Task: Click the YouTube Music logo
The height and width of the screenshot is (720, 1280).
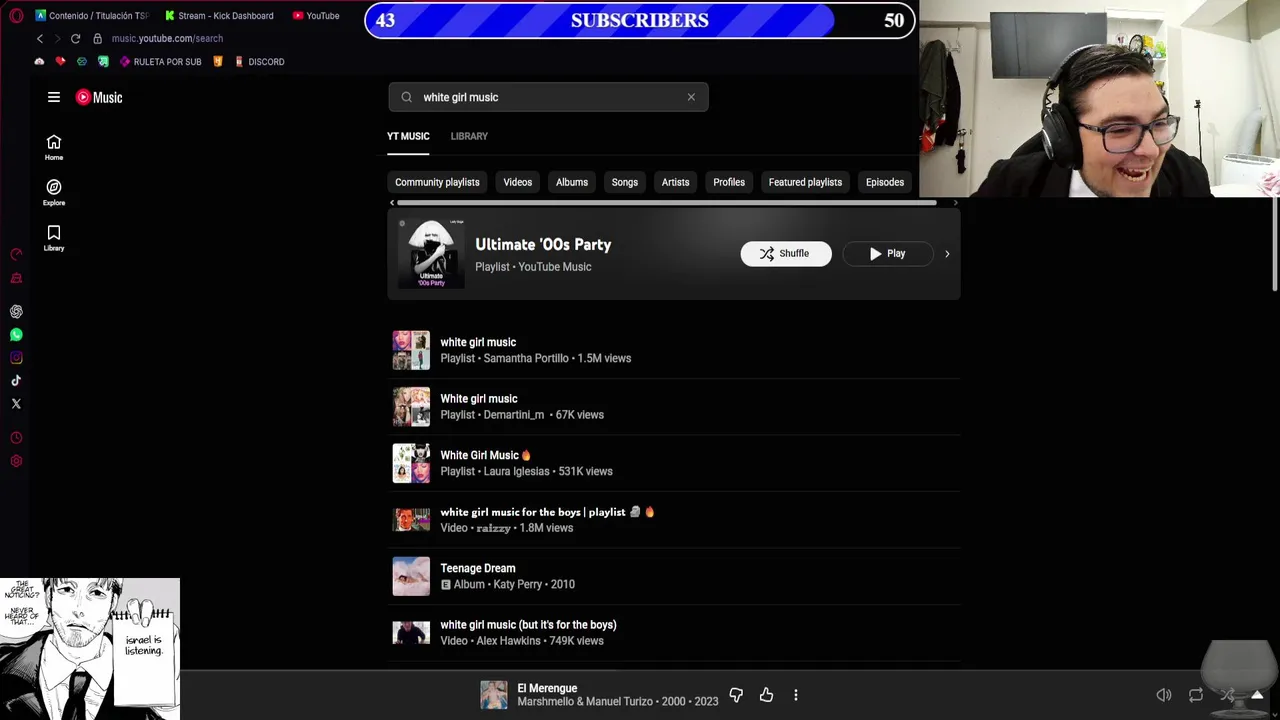Action: tap(99, 97)
